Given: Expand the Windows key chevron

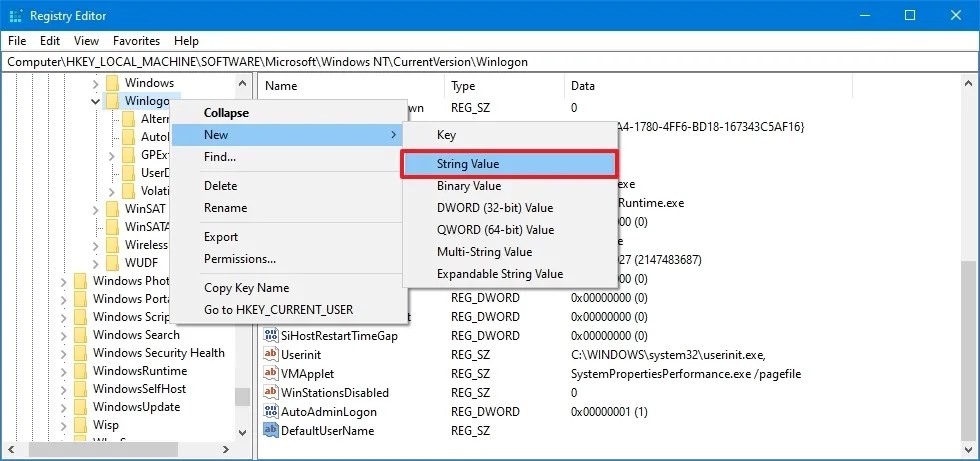Looking at the screenshot, I should (96, 83).
